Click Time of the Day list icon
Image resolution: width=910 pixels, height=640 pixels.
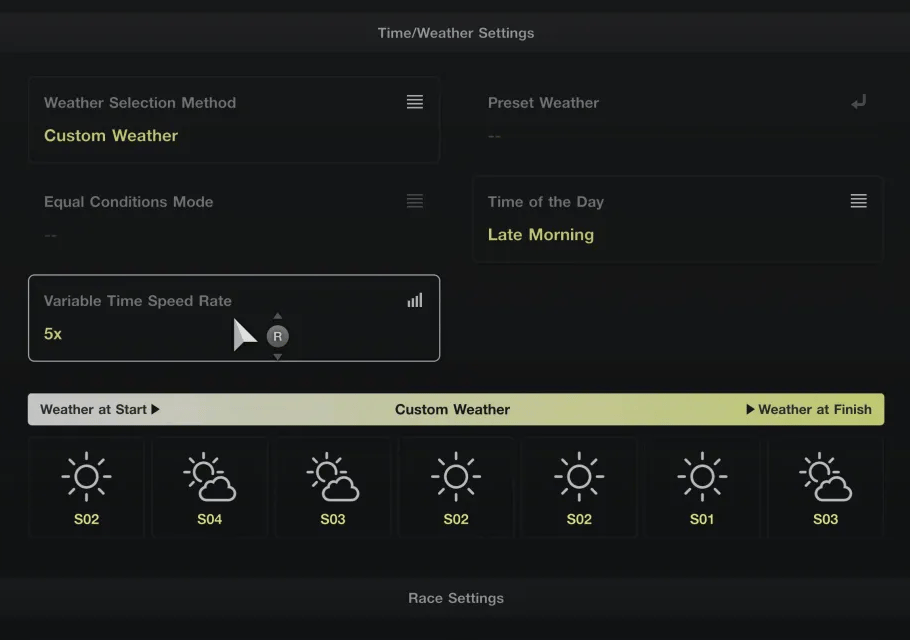pyautogui.click(x=858, y=201)
